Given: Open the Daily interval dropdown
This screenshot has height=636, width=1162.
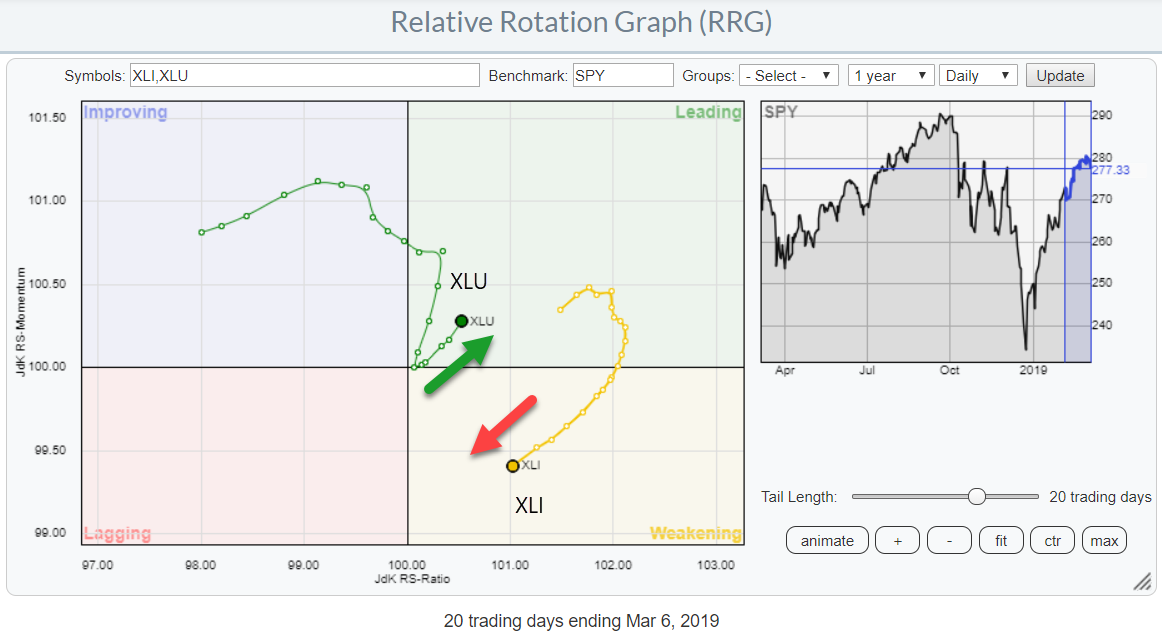Looking at the screenshot, I should (x=977, y=76).
